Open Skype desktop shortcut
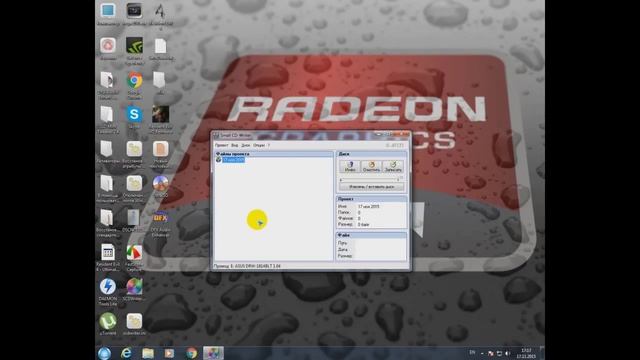The image size is (640, 360). (134, 115)
